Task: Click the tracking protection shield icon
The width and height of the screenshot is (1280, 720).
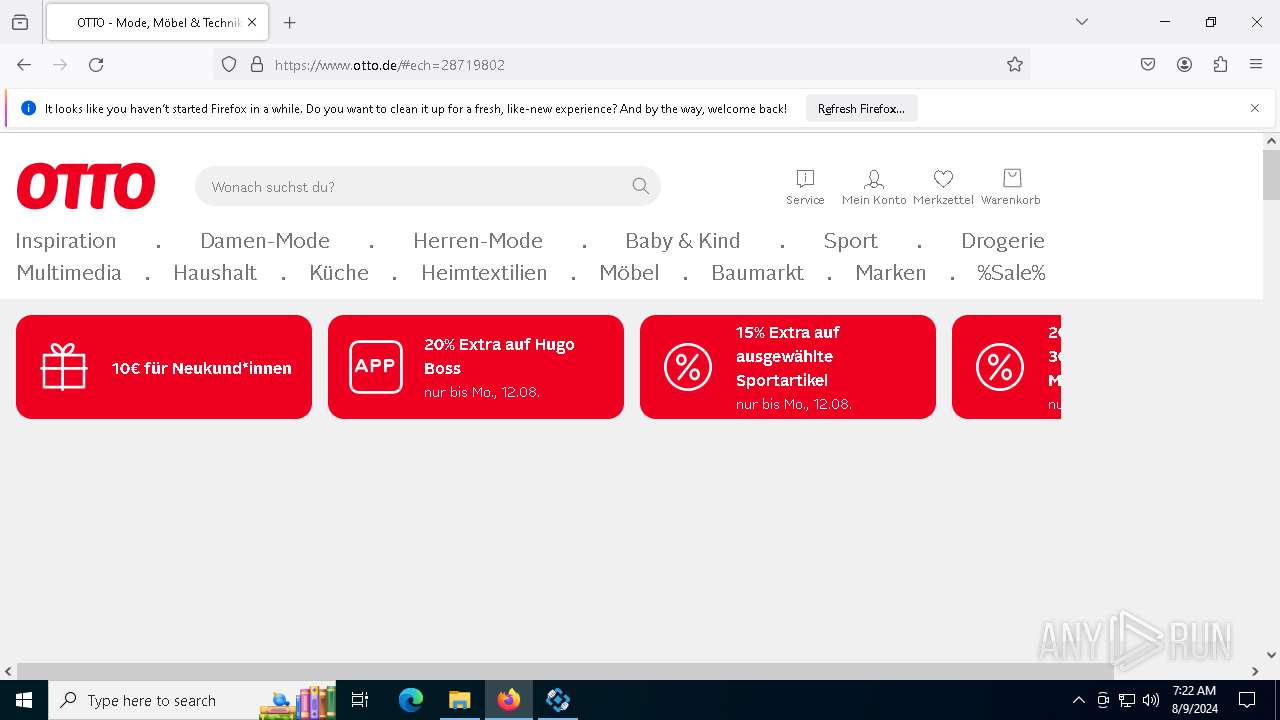Action: (x=229, y=64)
